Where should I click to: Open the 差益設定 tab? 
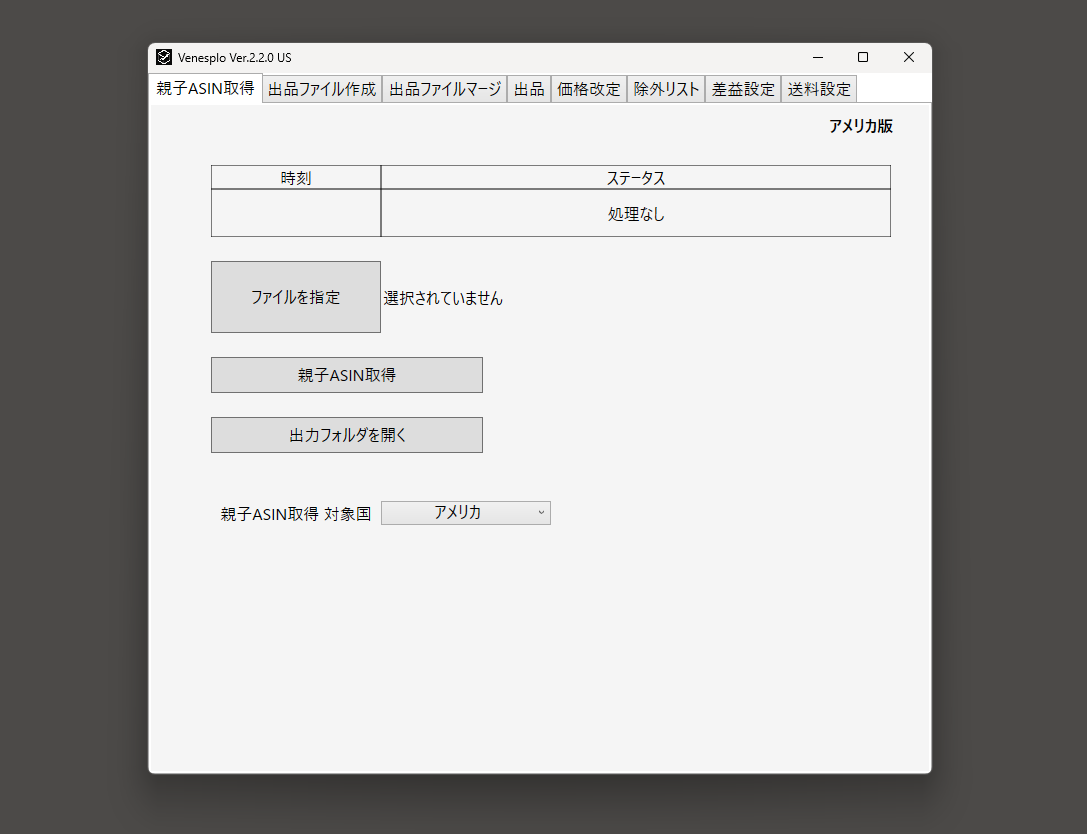743,89
